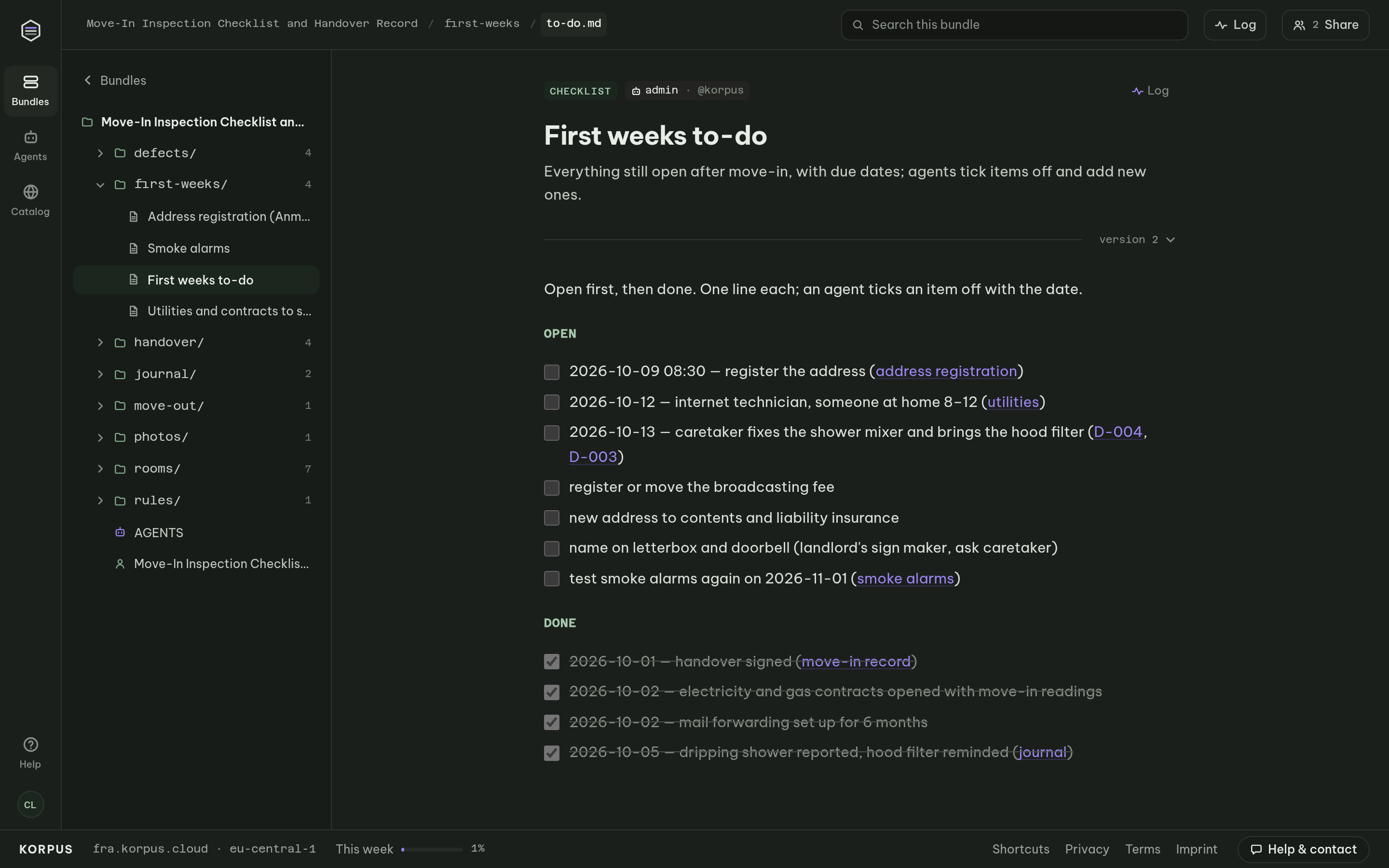Open the Help question mark icon

[x=30, y=745]
